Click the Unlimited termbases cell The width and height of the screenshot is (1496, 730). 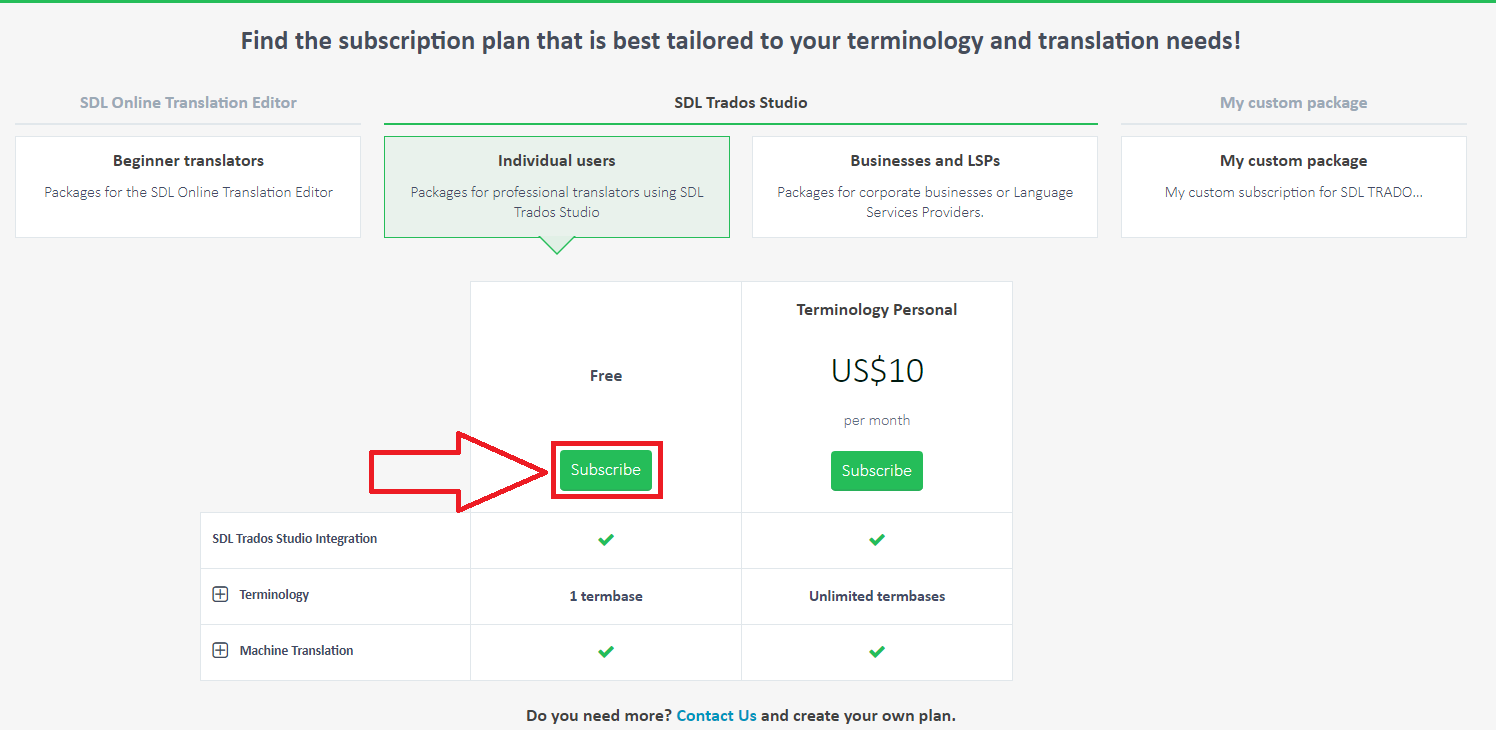(x=877, y=596)
